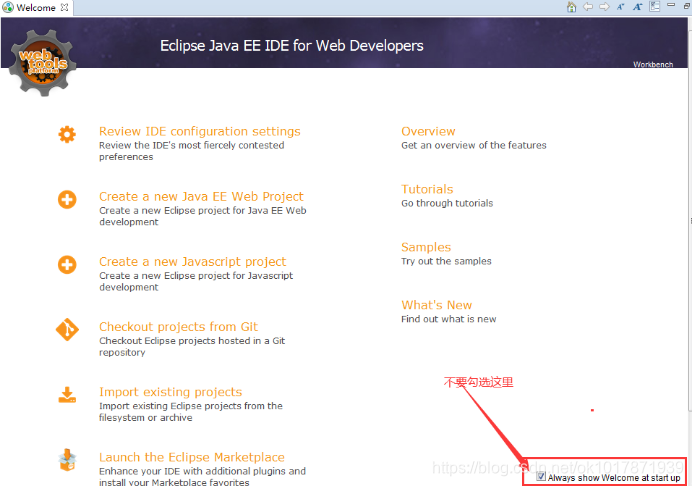The height and width of the screenshot is (486, 693).
Task: Click text 'Try out the samples'
Action: pyautogui.click(x=446, y=261)
